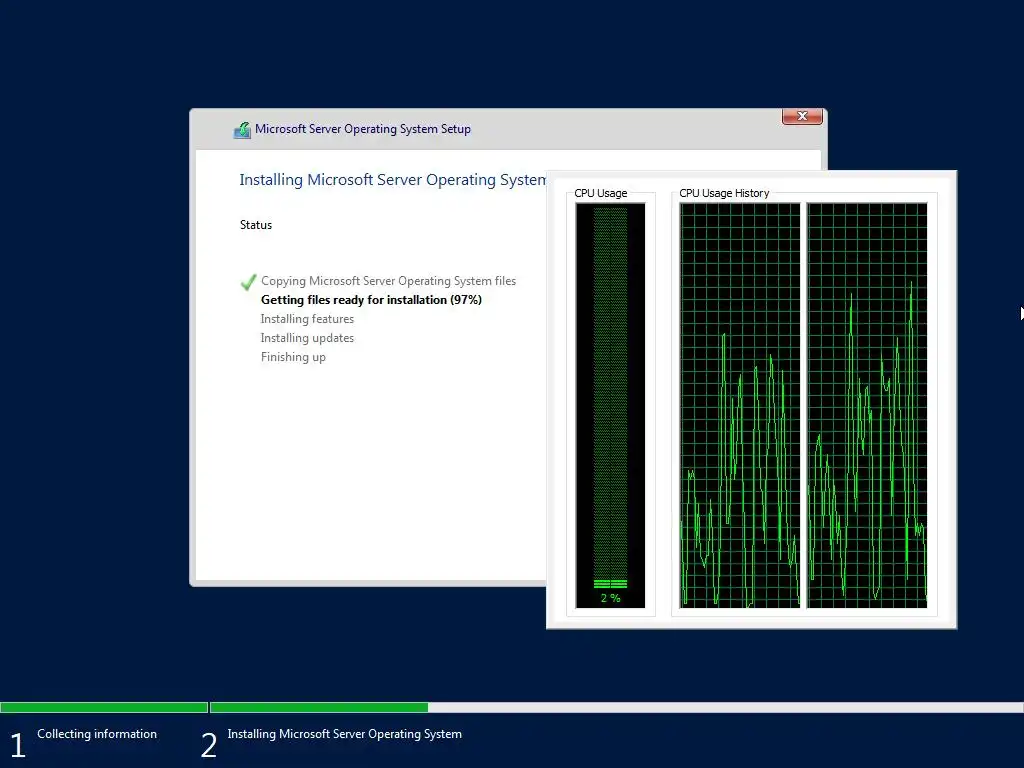The width and height of the screenshot is (1024, 768).
Task: Click the partially filled installation progress bar
Action: (x=616, y=707)
